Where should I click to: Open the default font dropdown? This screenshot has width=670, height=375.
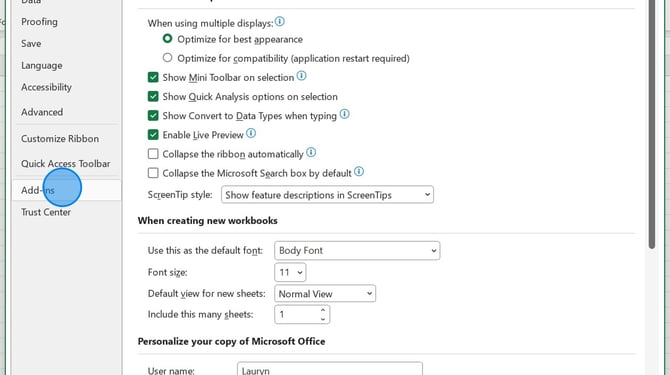[357, 251]
